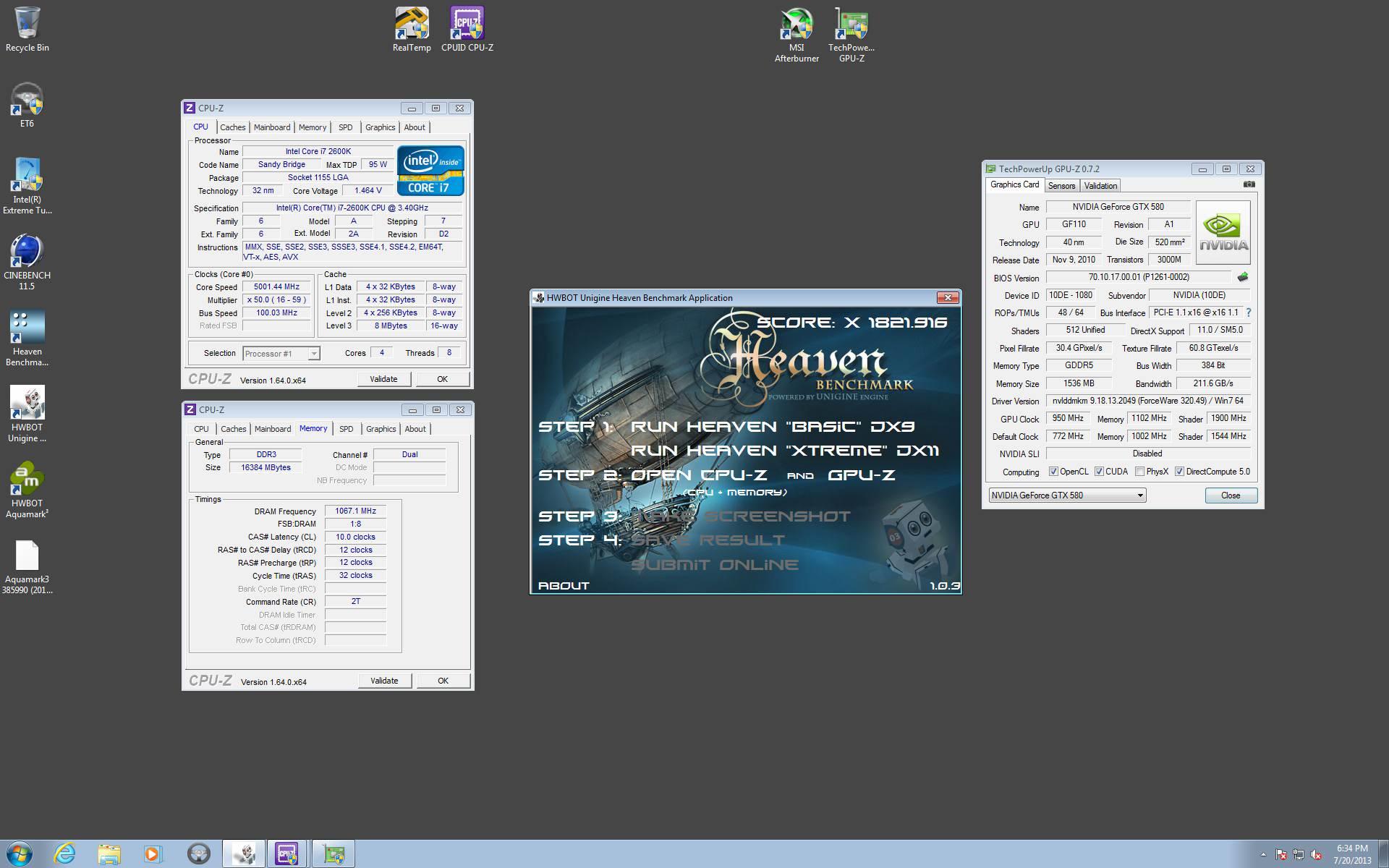
Task: Click Run Heaven "Xtreme" DX11
Action: coord(785,451)
